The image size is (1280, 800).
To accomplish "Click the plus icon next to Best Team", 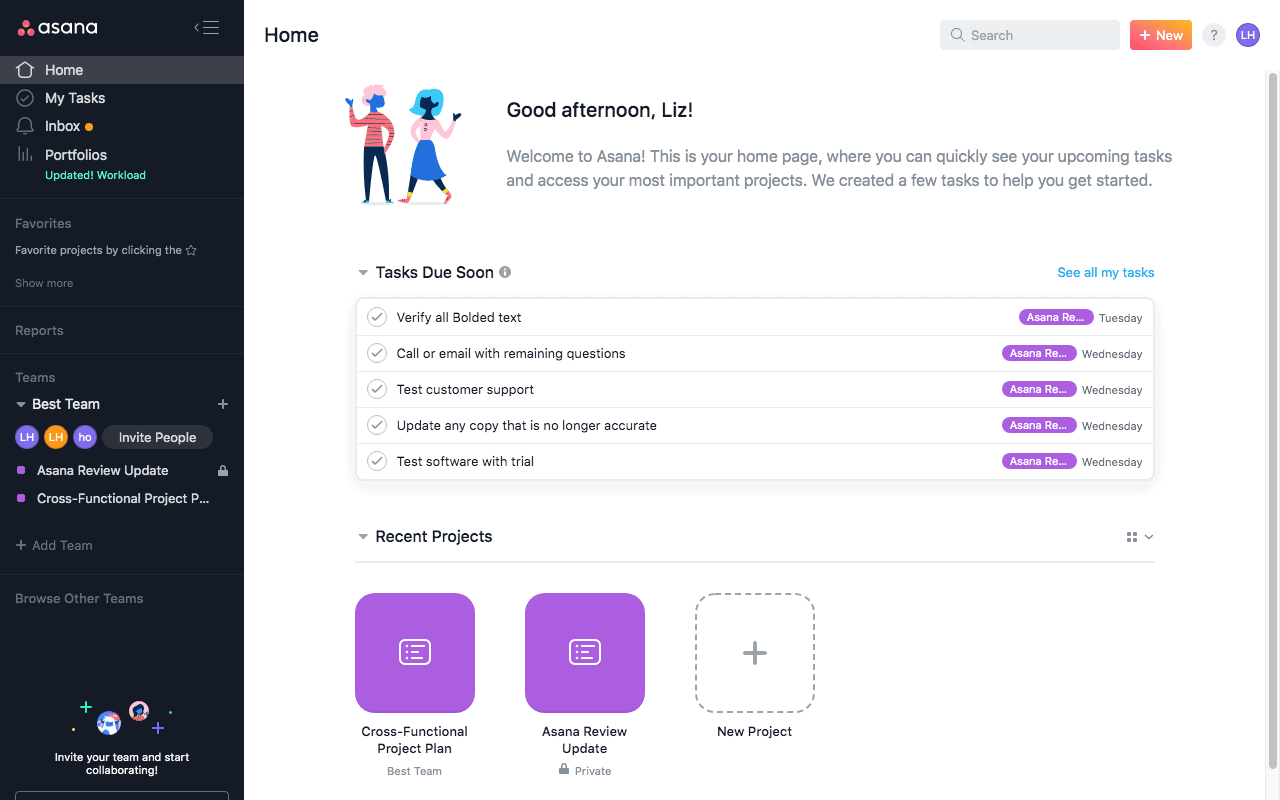I will tap(223, 404).
